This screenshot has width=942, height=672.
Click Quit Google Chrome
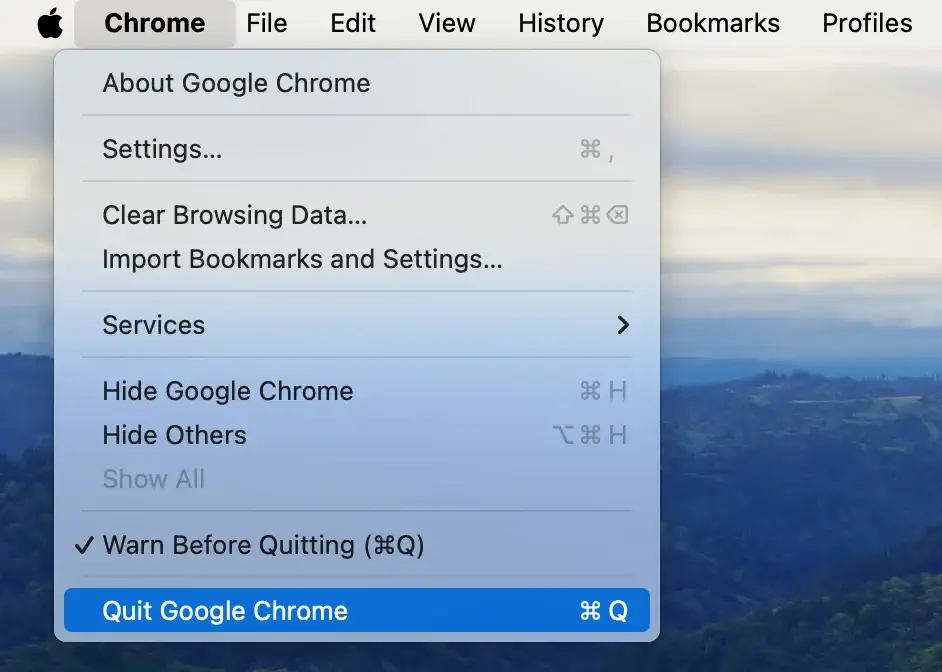tap(357, 611)
